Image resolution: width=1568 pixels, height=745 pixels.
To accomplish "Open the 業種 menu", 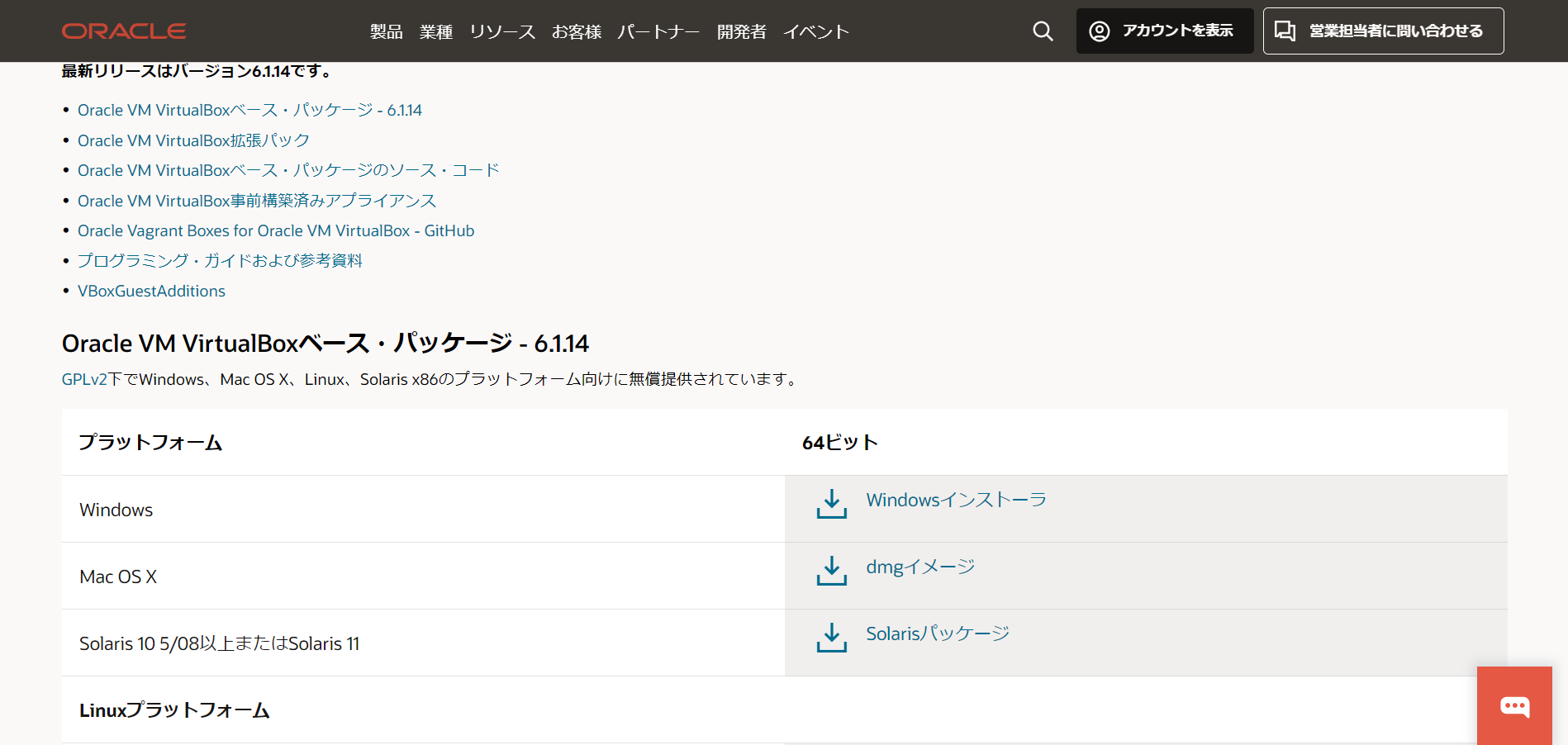I will pyautogui.click(x=436, y=31).
